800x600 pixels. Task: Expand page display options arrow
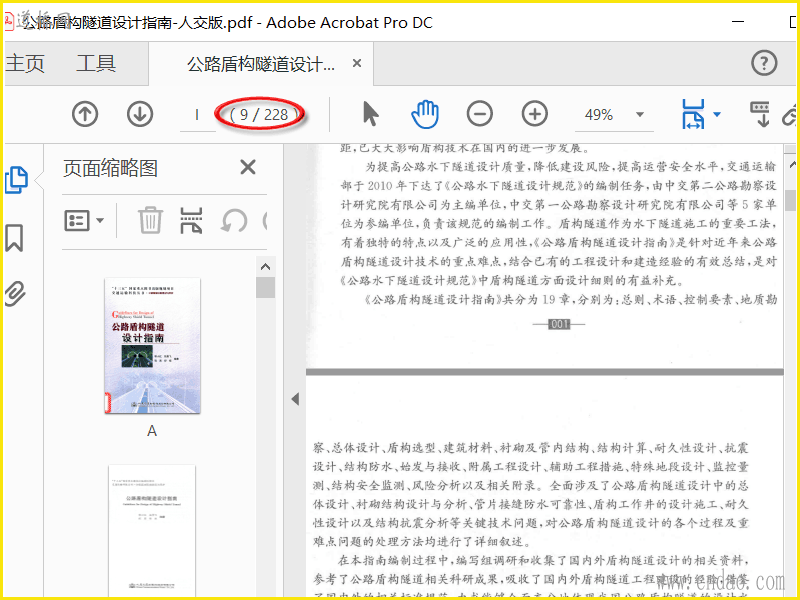[717, 114]
